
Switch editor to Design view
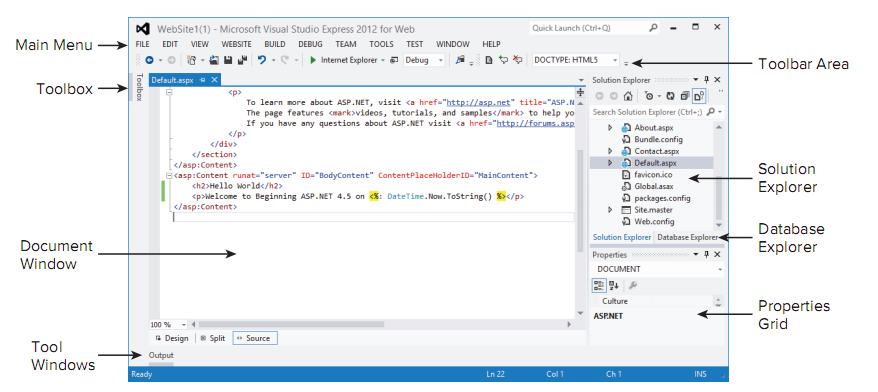click(172, 338)
